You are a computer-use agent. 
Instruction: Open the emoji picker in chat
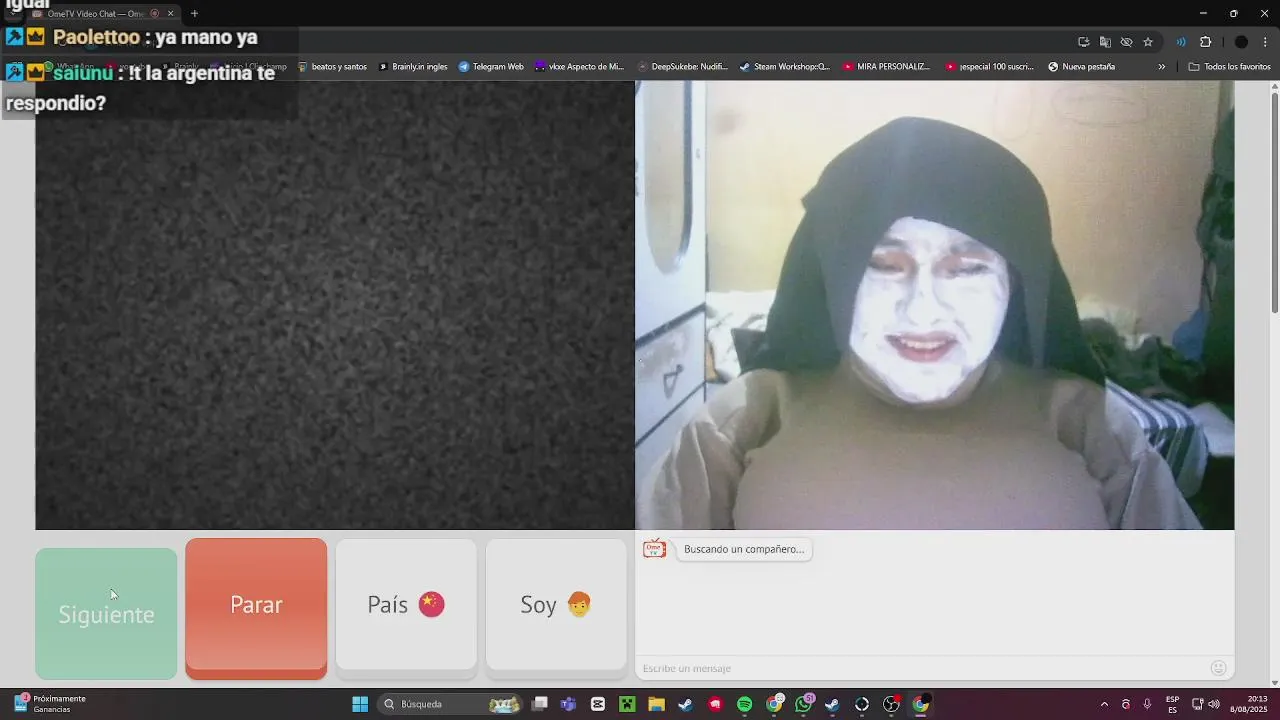pos(1218,668)
